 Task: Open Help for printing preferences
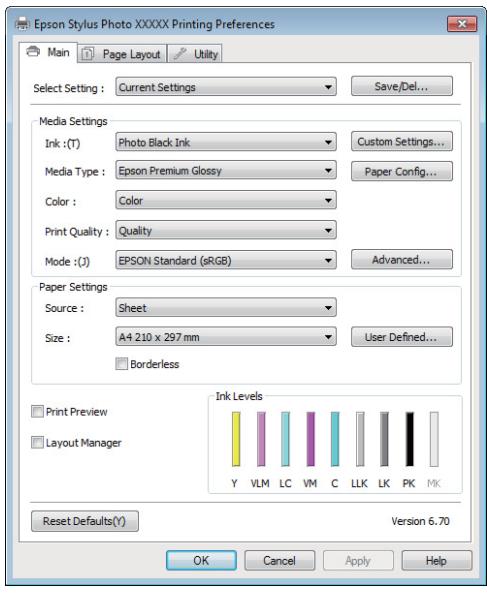(437, 560)
